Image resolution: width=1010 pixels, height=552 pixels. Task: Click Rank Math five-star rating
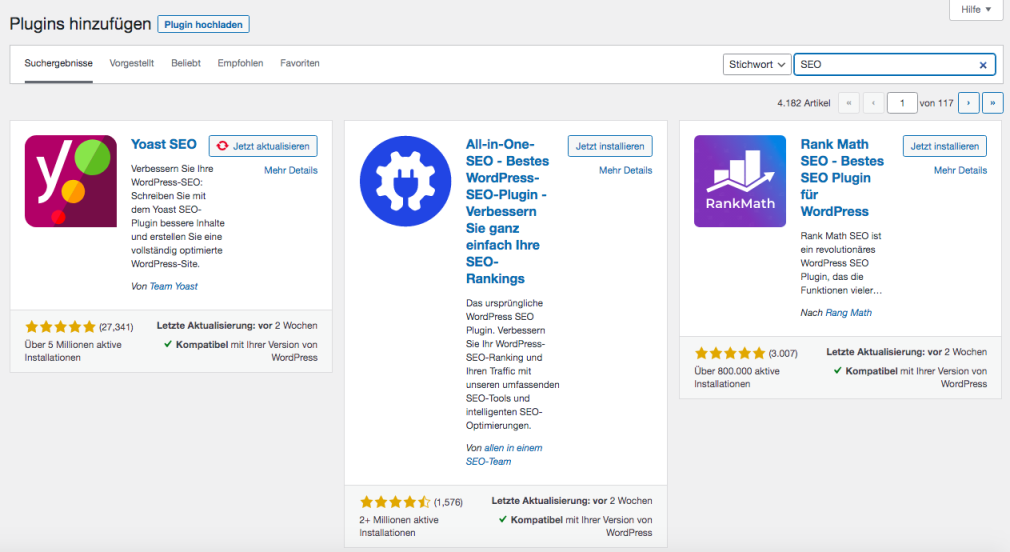pos(730,353)
